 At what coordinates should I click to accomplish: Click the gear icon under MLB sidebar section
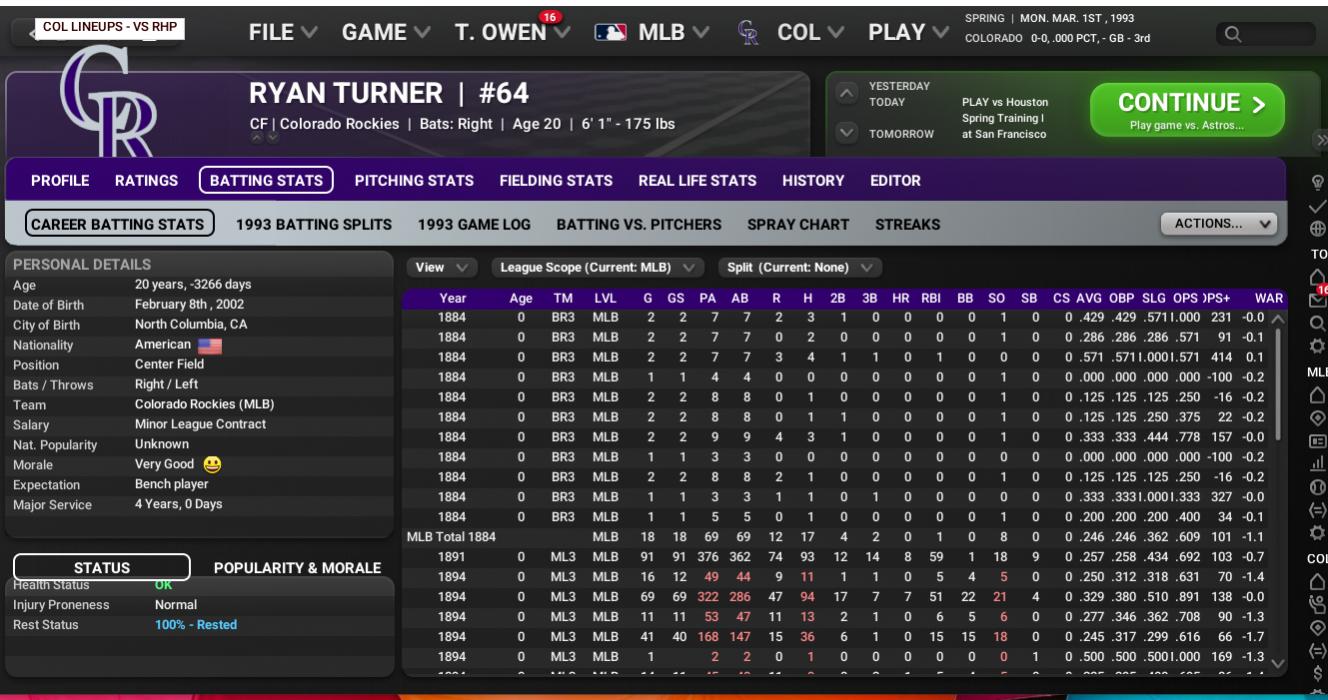point(1318,533)
